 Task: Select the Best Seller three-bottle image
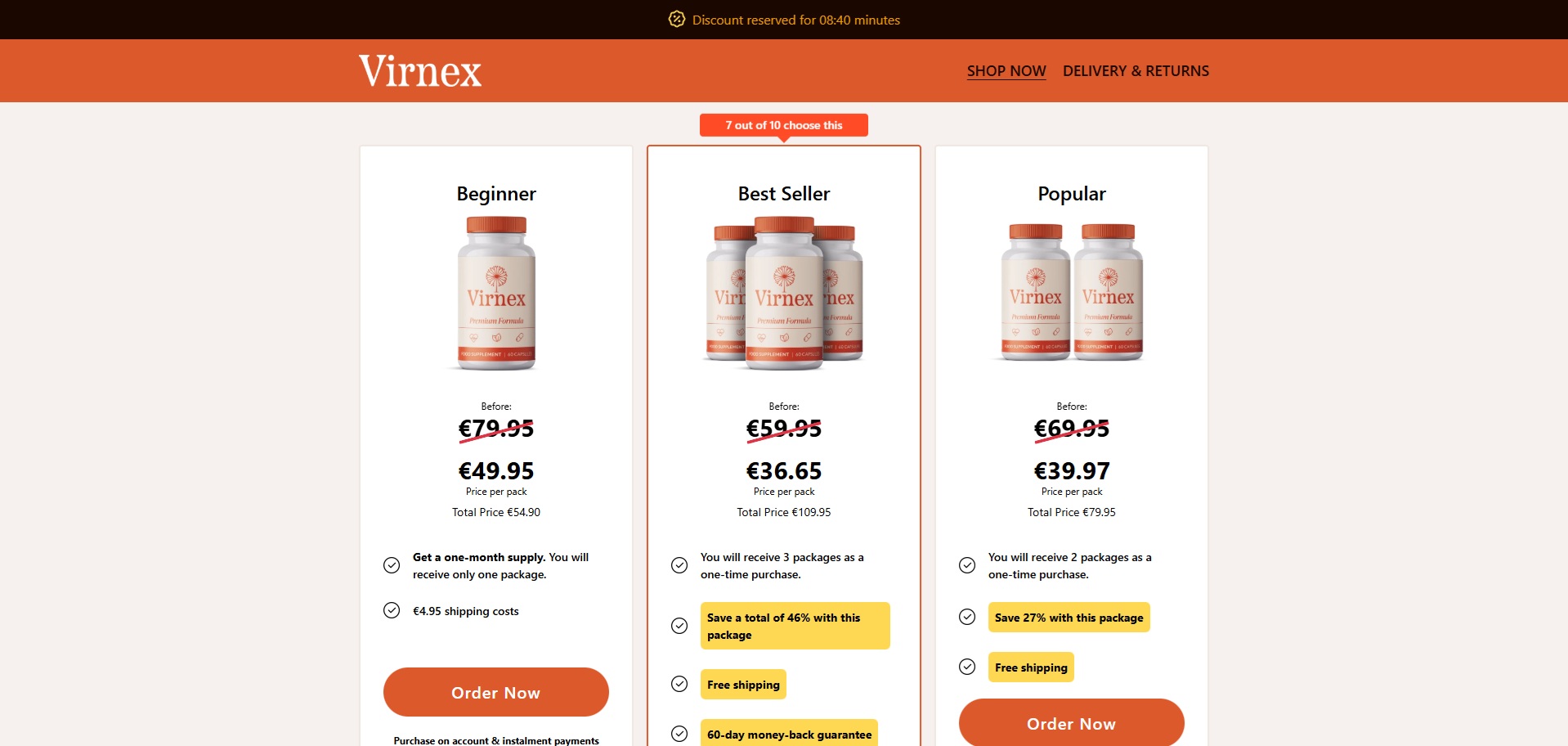click(x=784, y=294)
